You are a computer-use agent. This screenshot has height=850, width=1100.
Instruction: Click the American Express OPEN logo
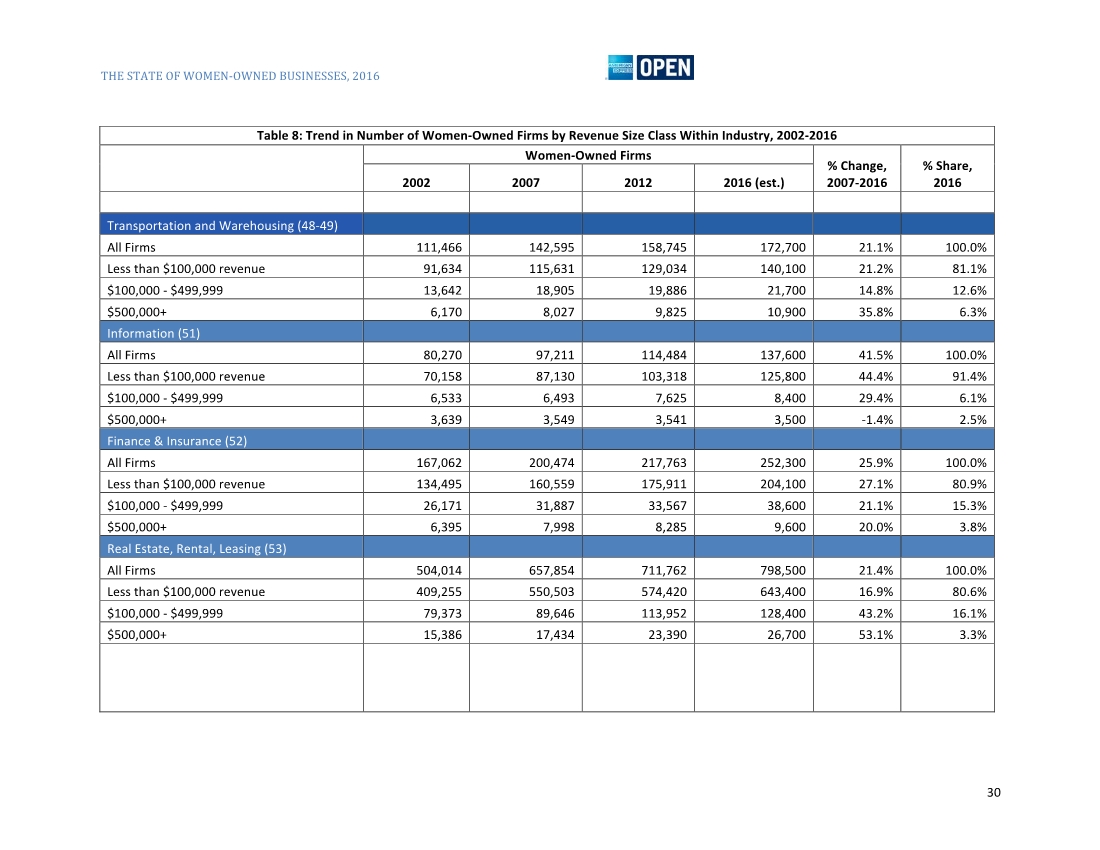[650, 67]
